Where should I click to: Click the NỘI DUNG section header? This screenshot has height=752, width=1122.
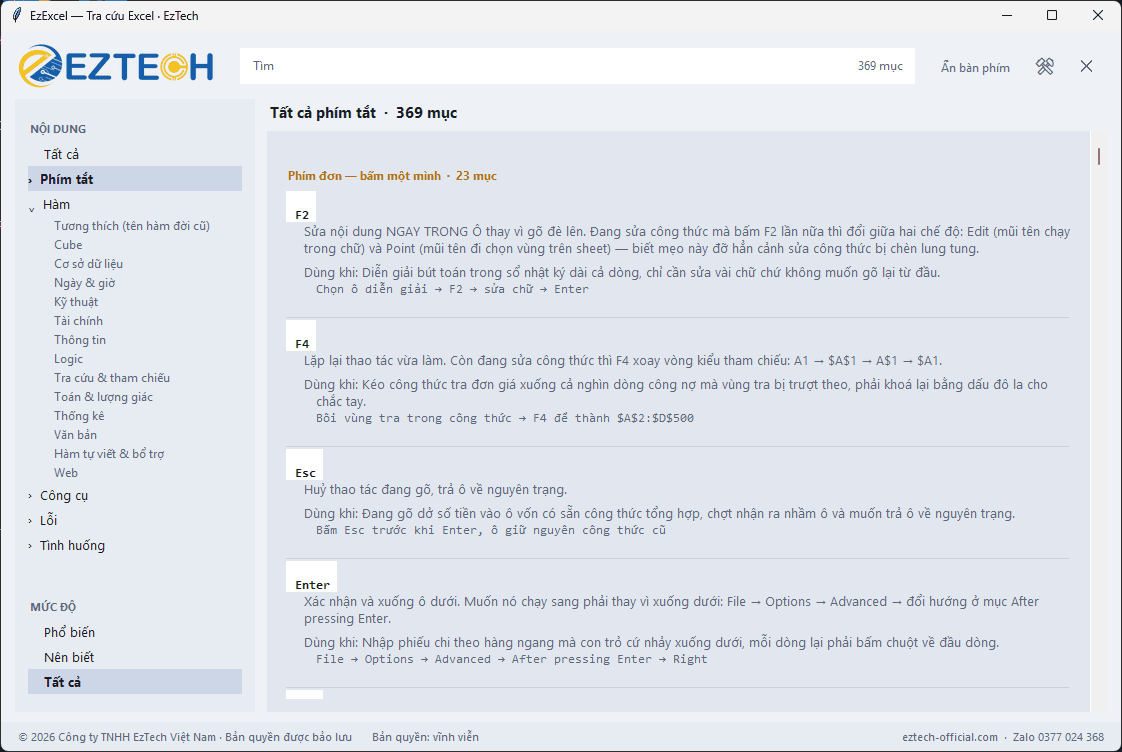point(58,129)
